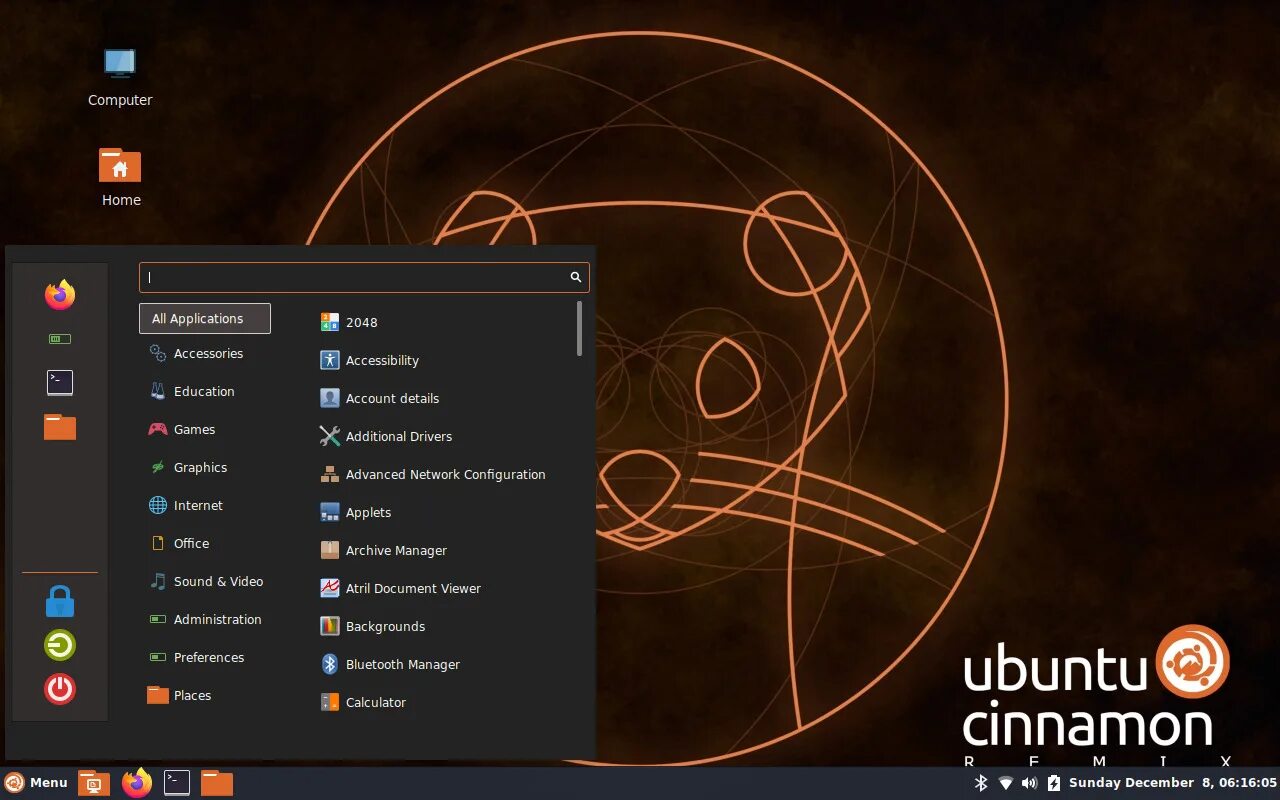Viewport: 1280px width, 800px height.
Task: Click the Accessibility app icon
Action: [330, 360]
